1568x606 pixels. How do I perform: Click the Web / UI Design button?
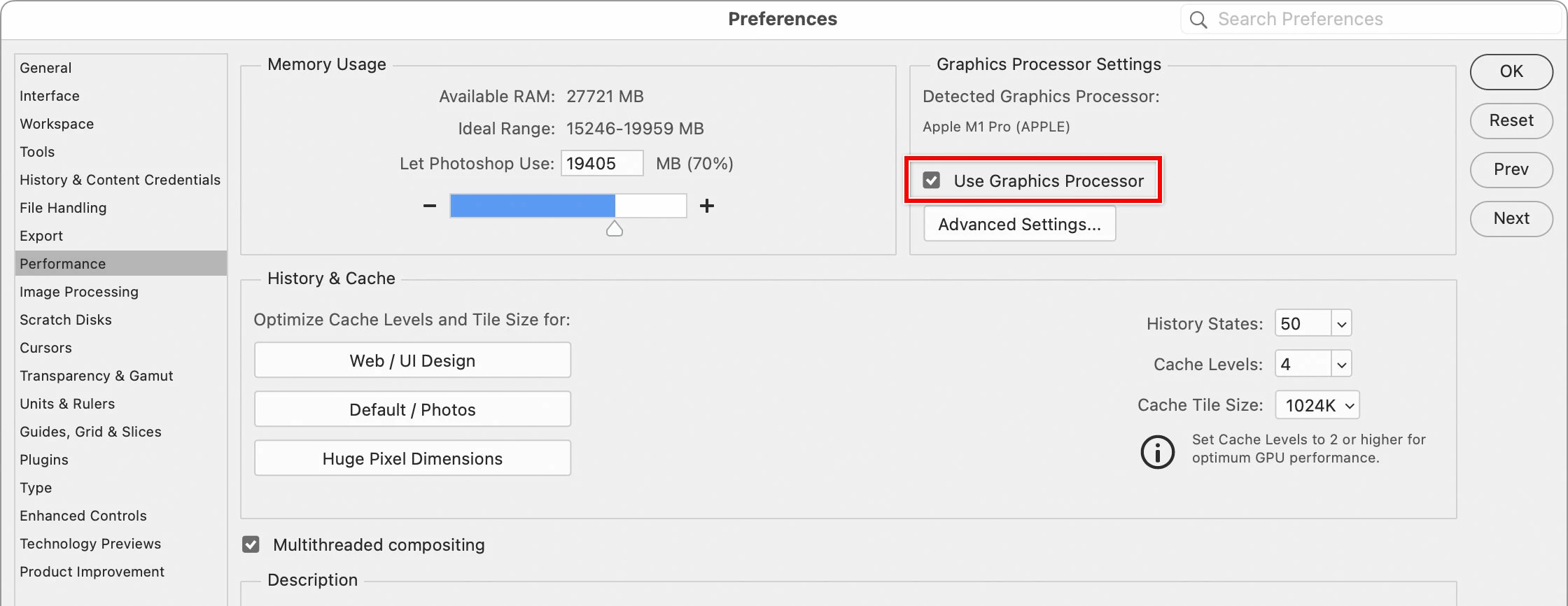[x=412, y=360]
